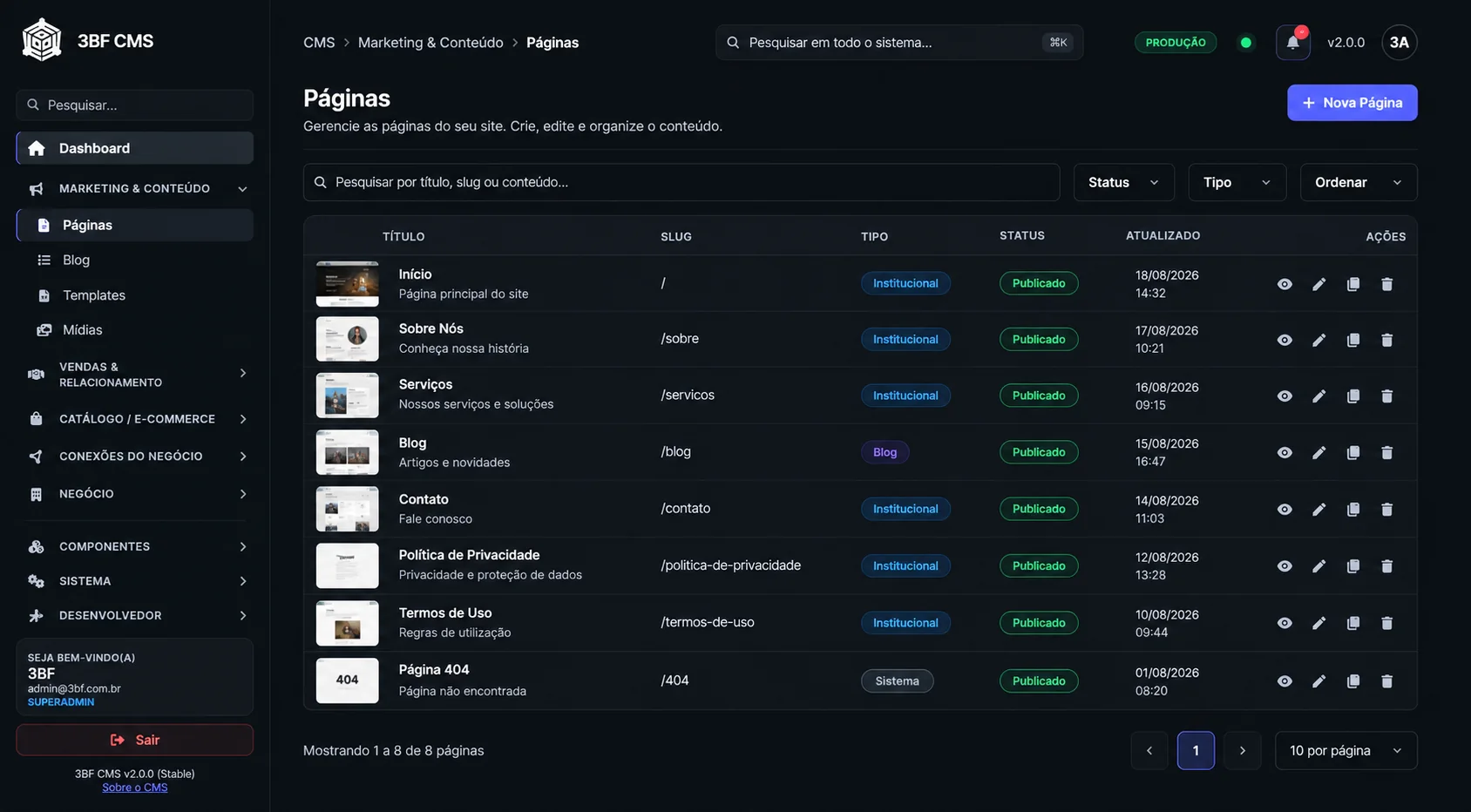The width and height of the screenshot is (1471, 812).
Task: Open Dashboard in the sidebar
Action: point(135,148)
